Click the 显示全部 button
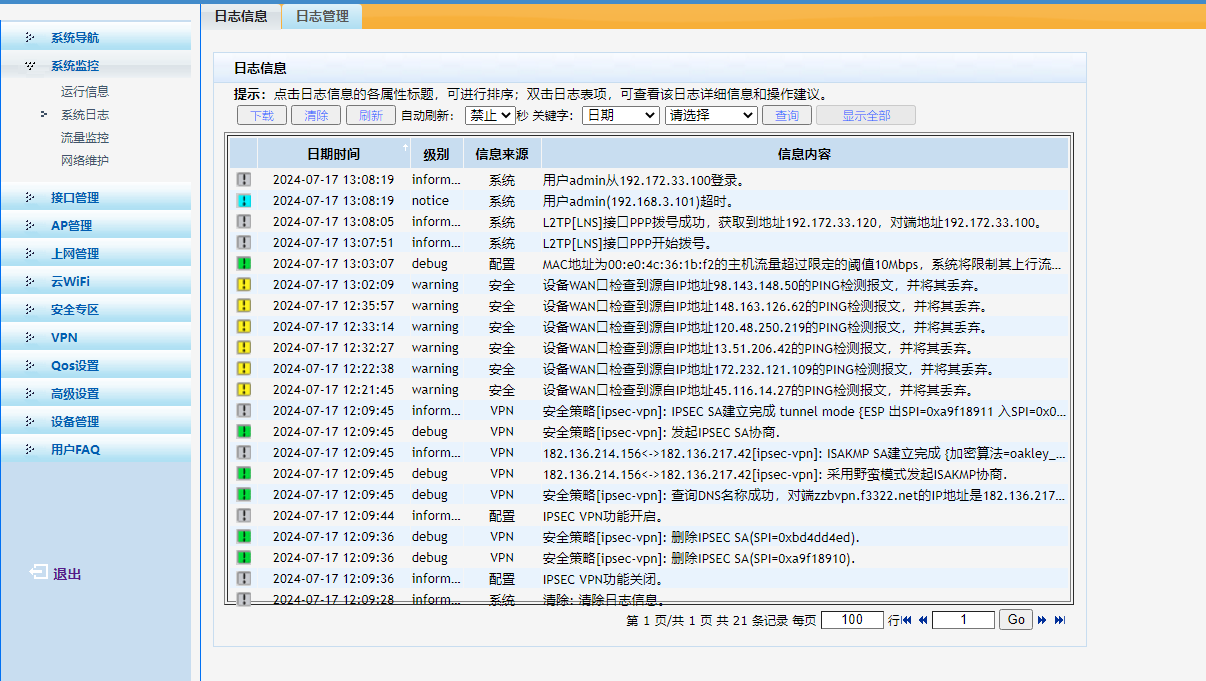Screen dimensions: 1206x681 point(866,116)
